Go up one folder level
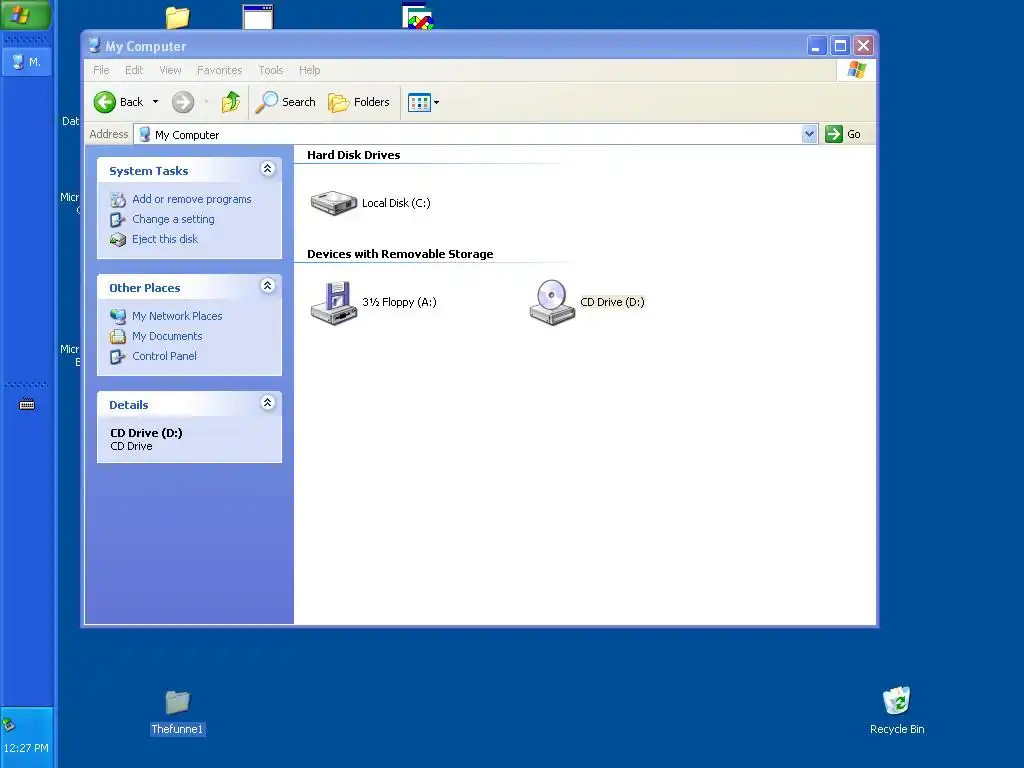Viewport: 1024px width, 768px height. click(x=231, y=102)
